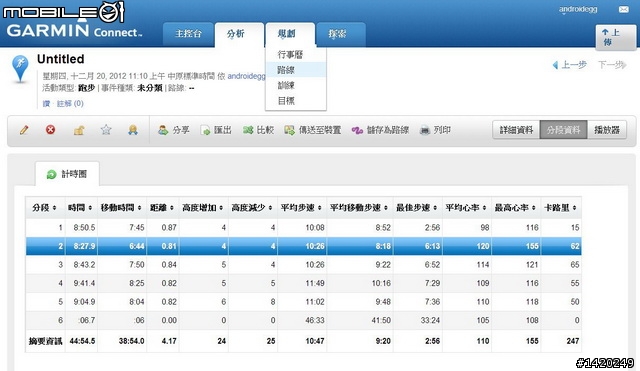Sort by 移動時間 column header
Image resolution: width=640 pixels, height=371 pixels.
pyautogui.click(x=121, y=208)
